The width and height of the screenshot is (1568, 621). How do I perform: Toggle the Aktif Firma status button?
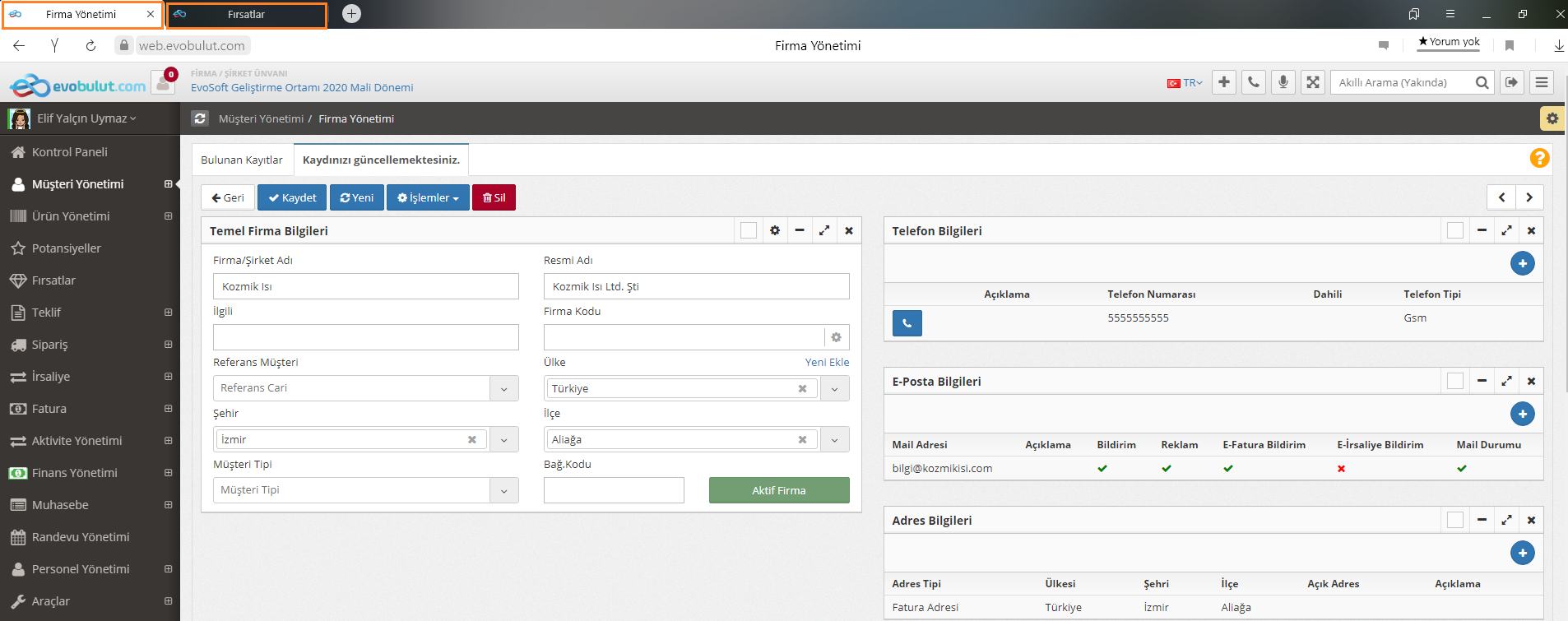[778, 490]
